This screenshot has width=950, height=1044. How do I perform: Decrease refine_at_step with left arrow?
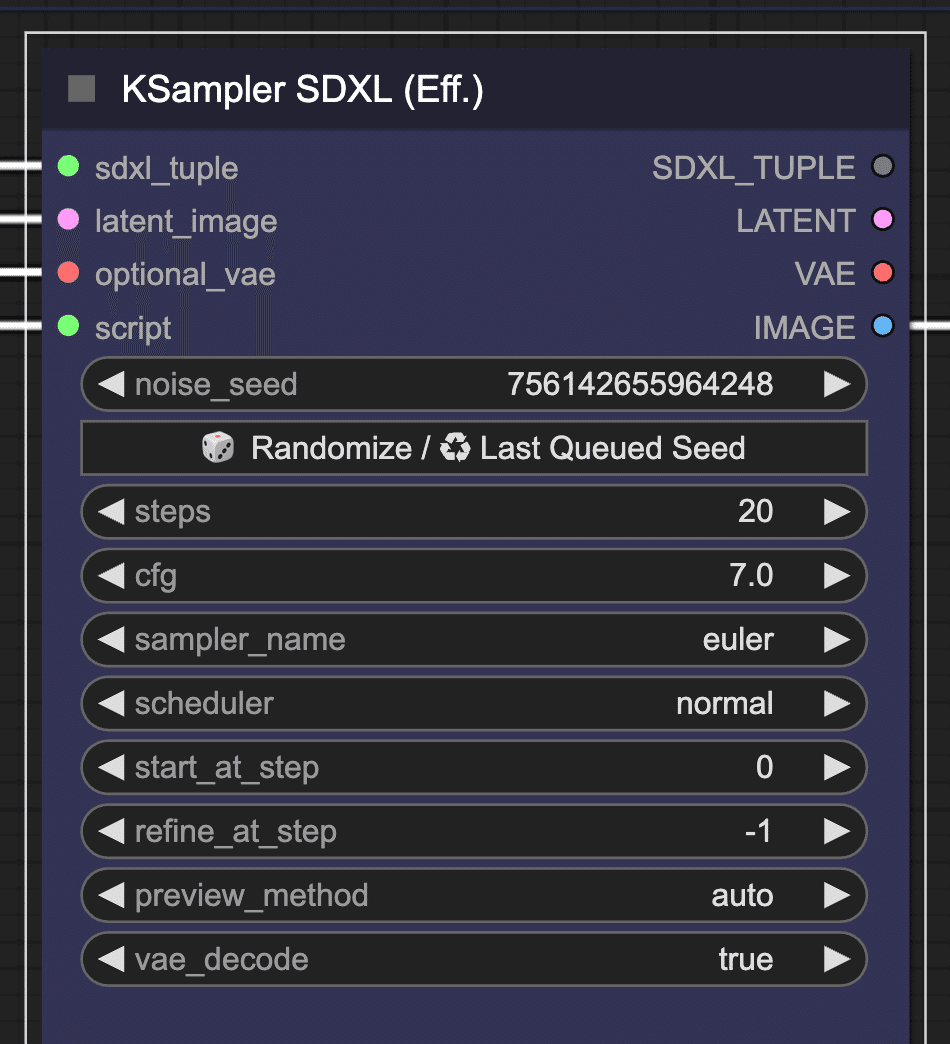pyautogui.click(x=111, y=832)
